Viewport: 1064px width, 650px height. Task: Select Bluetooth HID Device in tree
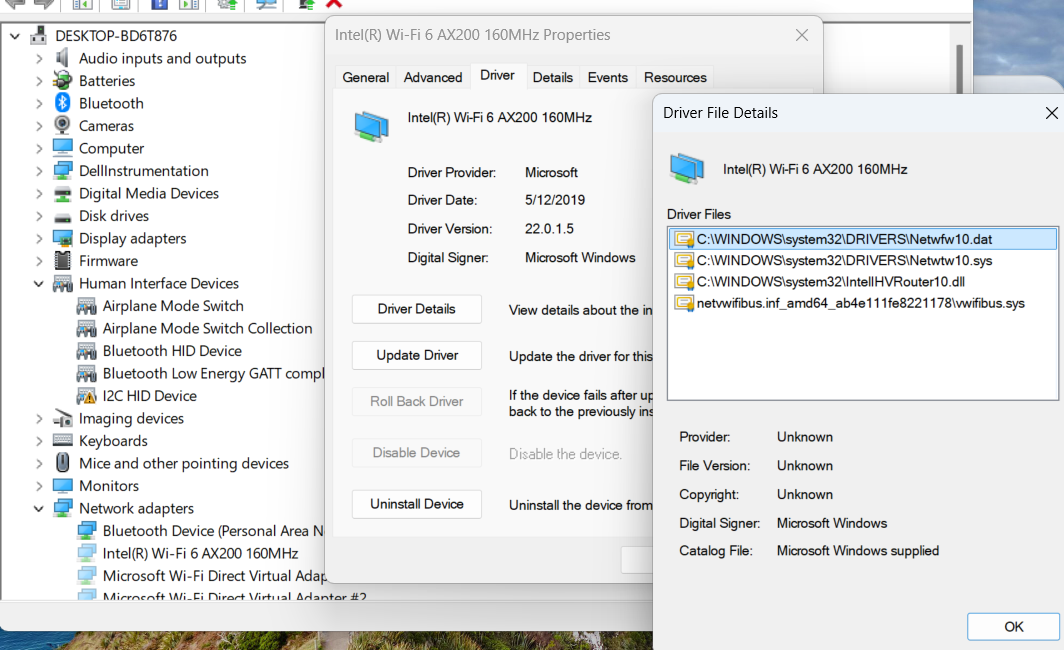172,351
